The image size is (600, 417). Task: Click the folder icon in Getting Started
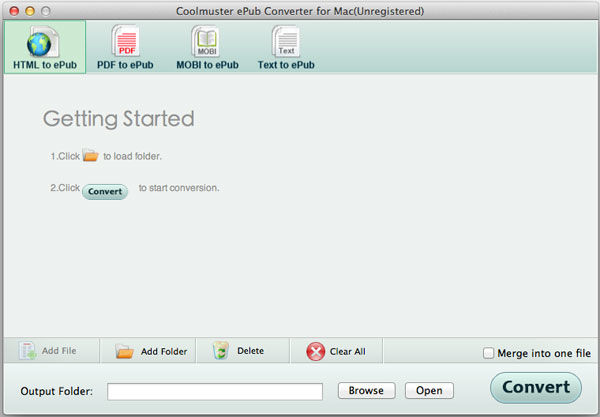pos(91,155)
